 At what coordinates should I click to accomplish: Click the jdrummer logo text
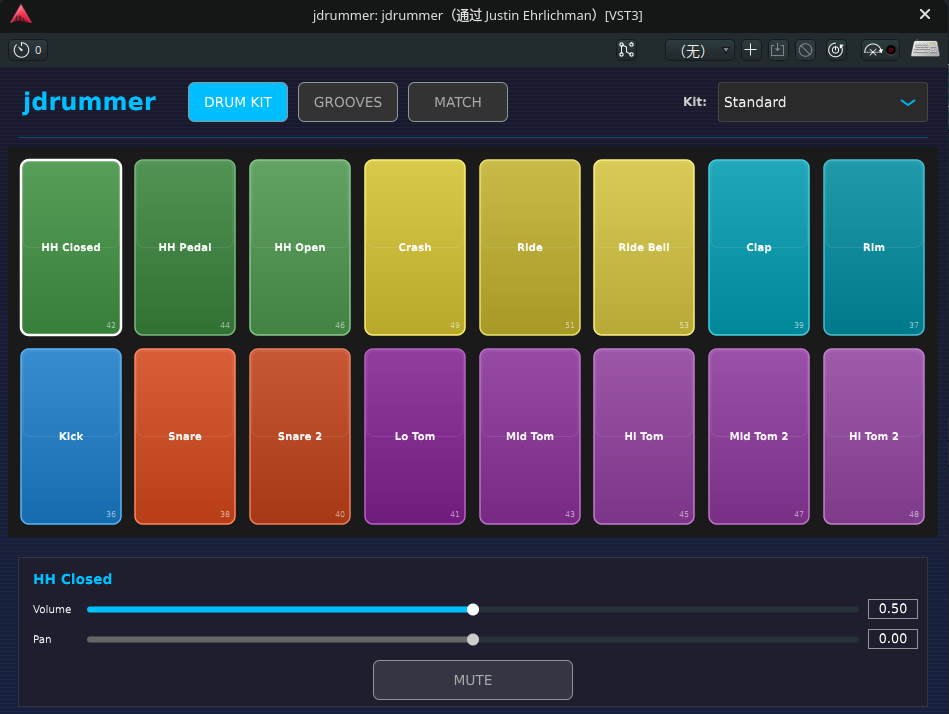89,102
